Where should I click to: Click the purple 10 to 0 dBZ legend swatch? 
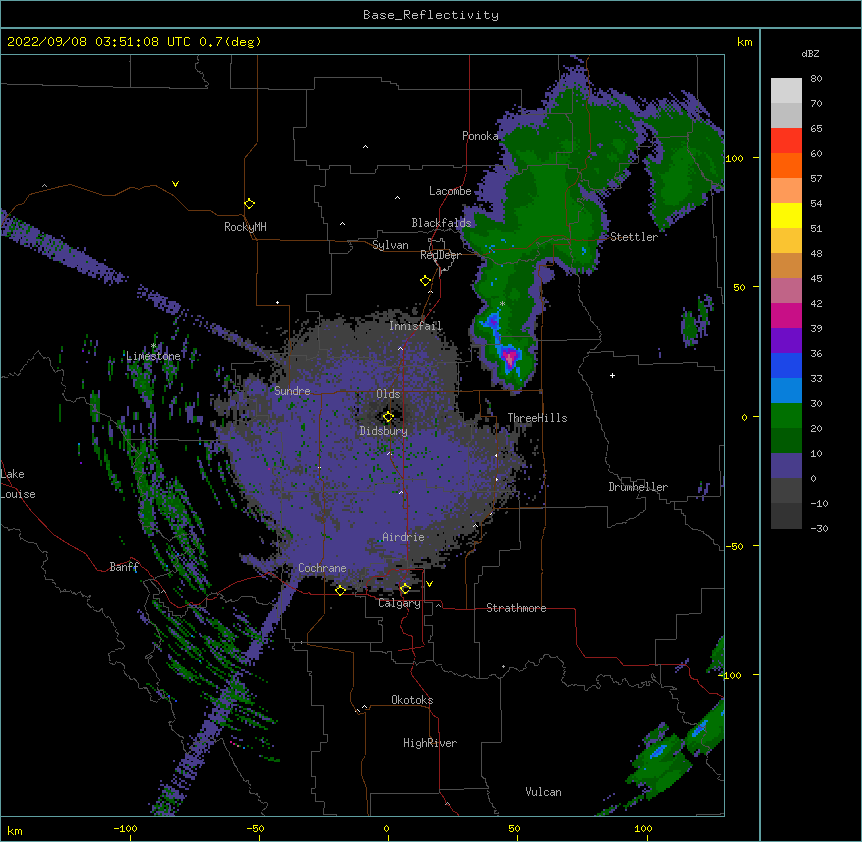click(786, 466)
